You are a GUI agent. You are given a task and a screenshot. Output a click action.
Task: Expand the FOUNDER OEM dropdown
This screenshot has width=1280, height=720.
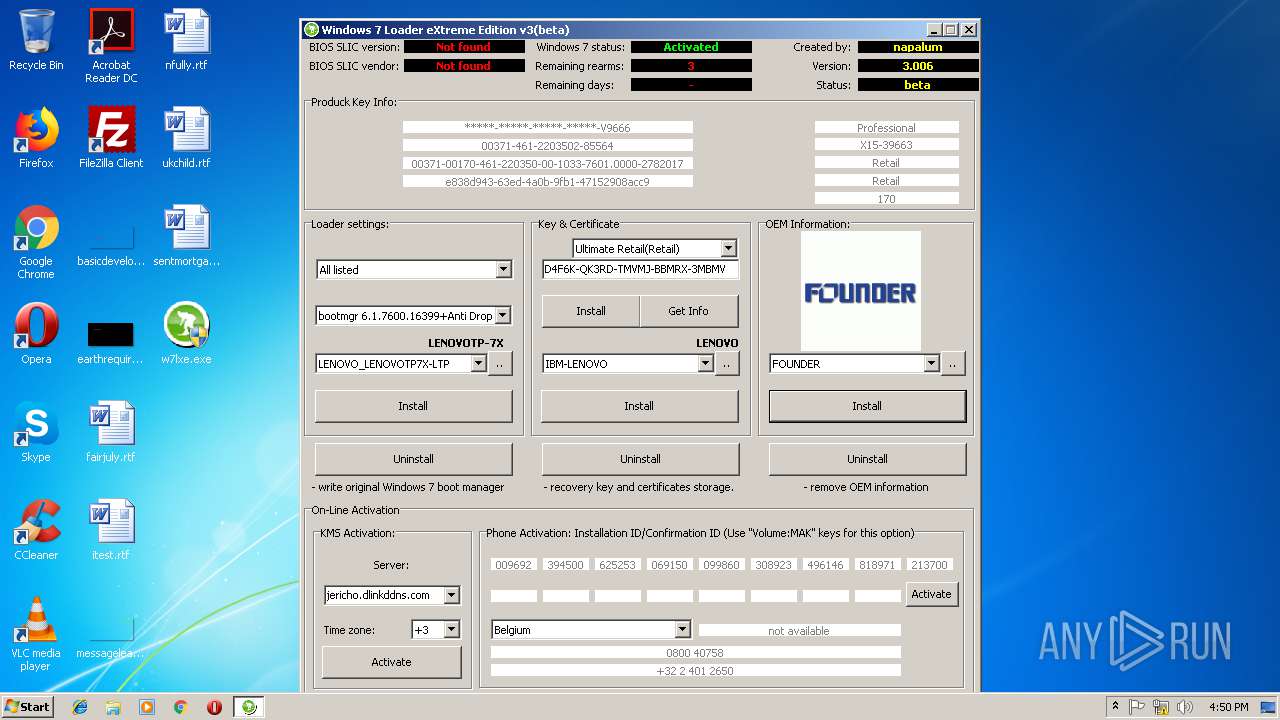pos(931,364)
